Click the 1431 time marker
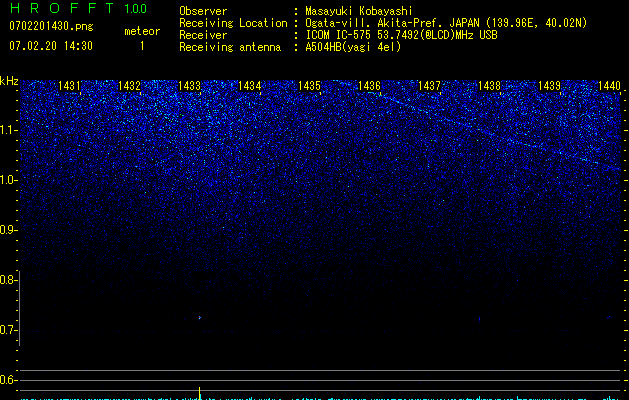629x400 pixels. click(x=69, y=85)
